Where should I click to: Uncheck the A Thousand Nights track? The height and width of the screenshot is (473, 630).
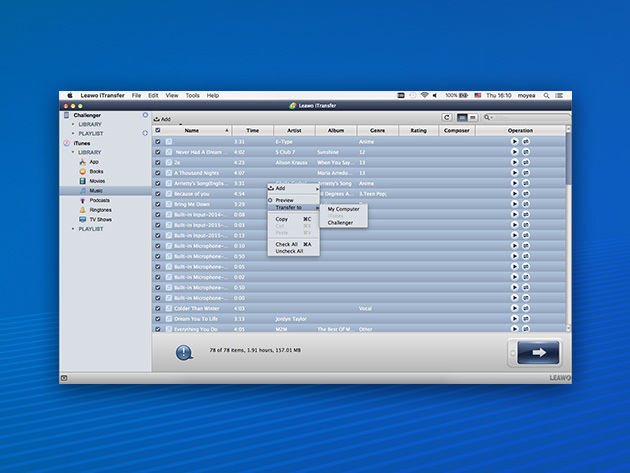point(158,172)
